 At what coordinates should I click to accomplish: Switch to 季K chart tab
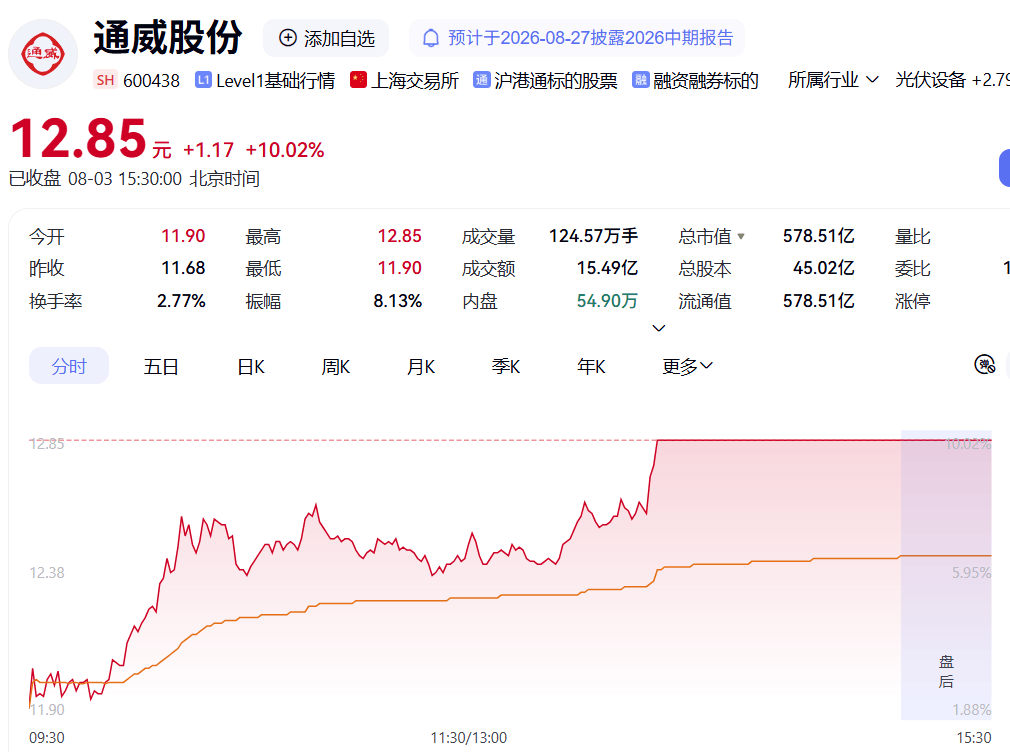506,367
